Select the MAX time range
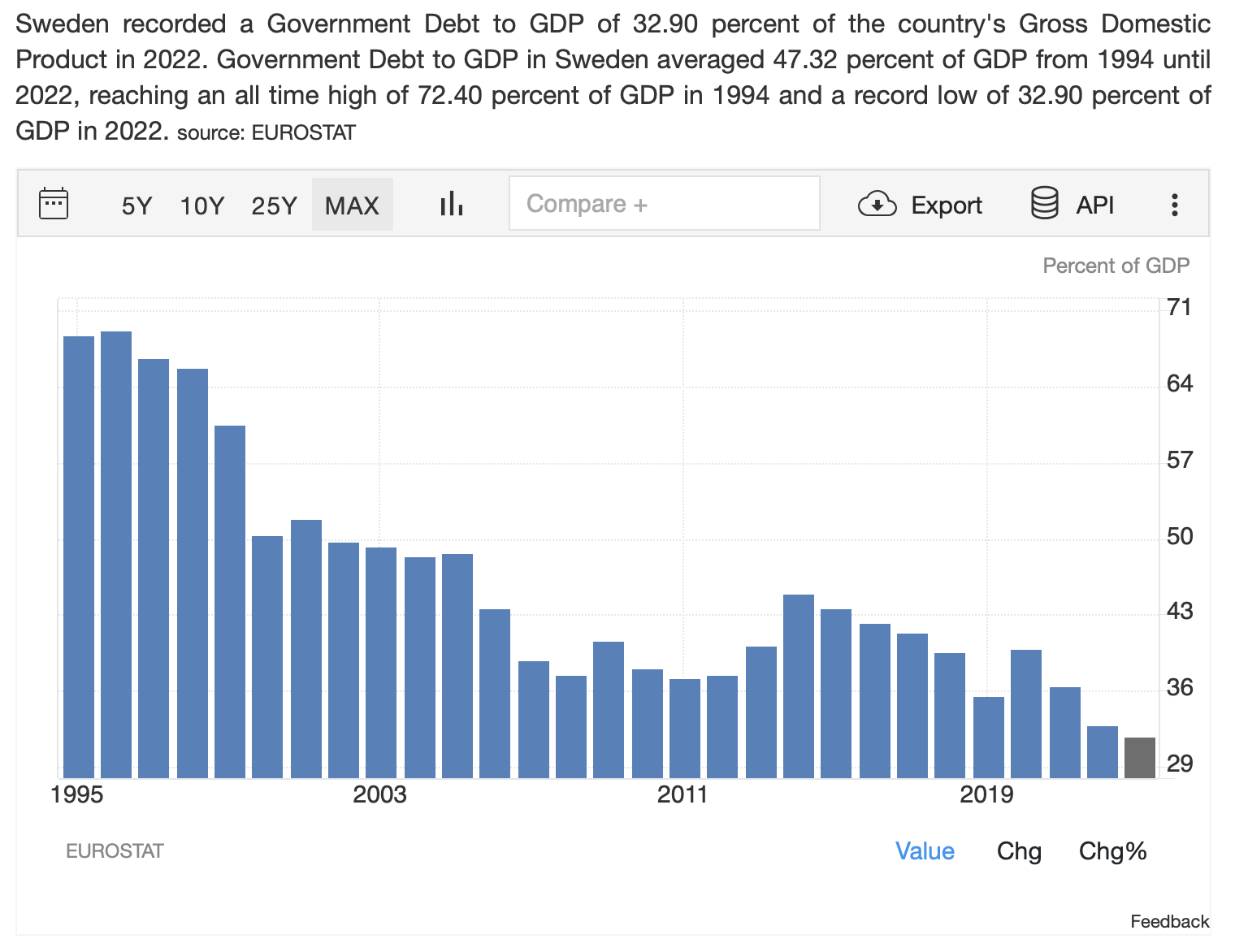1235x952 pixels. click(352, 206)
